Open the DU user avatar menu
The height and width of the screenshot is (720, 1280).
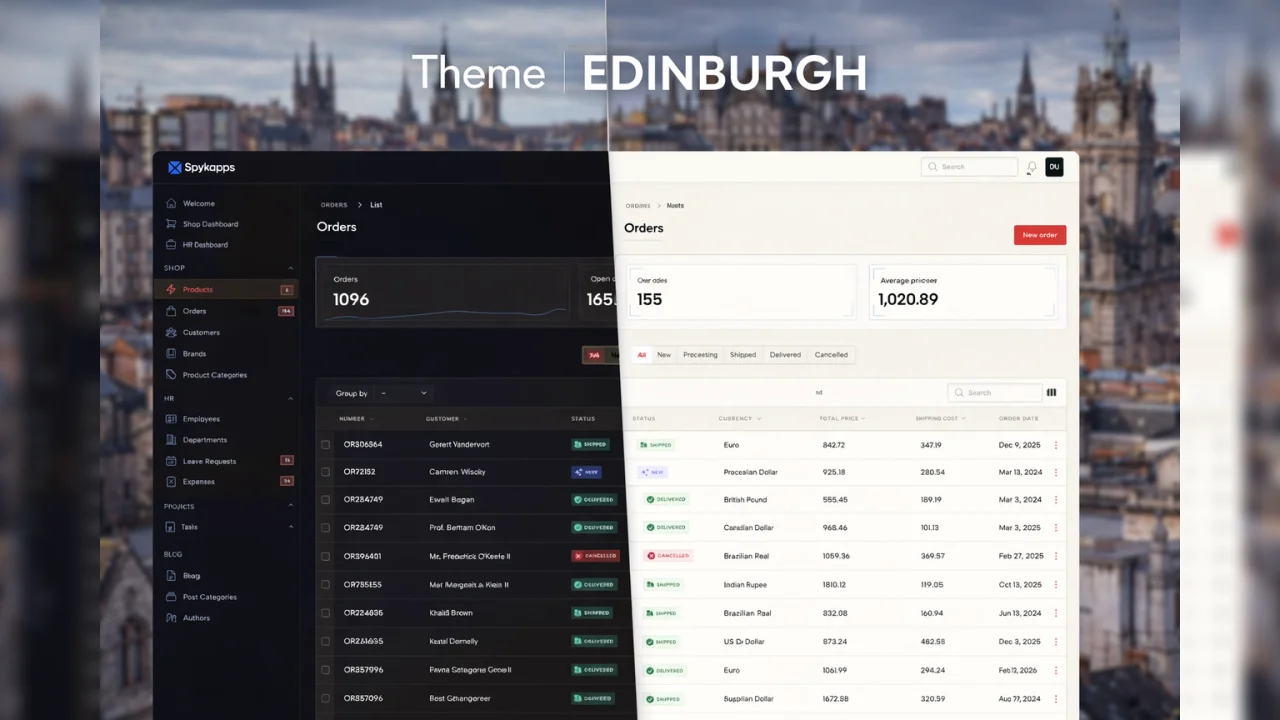coord(1054,167)
